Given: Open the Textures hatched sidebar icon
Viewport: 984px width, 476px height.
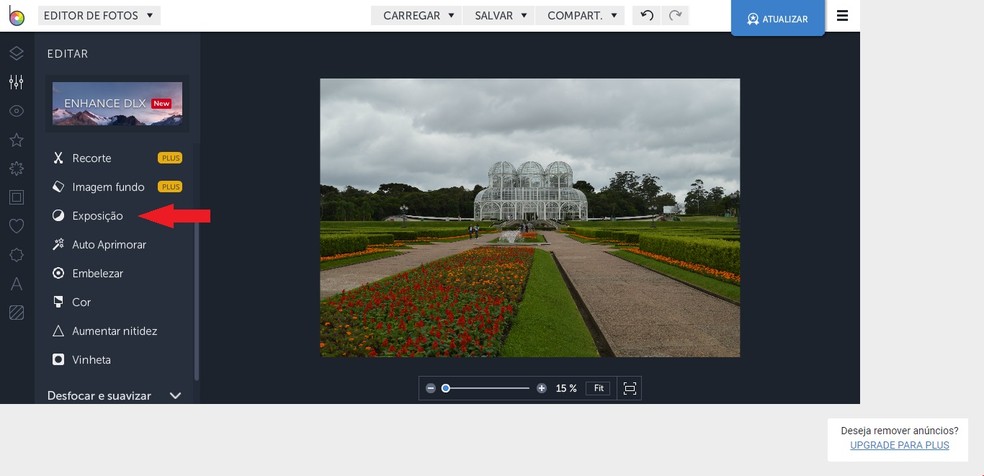Looking at the screenshot, I should coord(16,312).
